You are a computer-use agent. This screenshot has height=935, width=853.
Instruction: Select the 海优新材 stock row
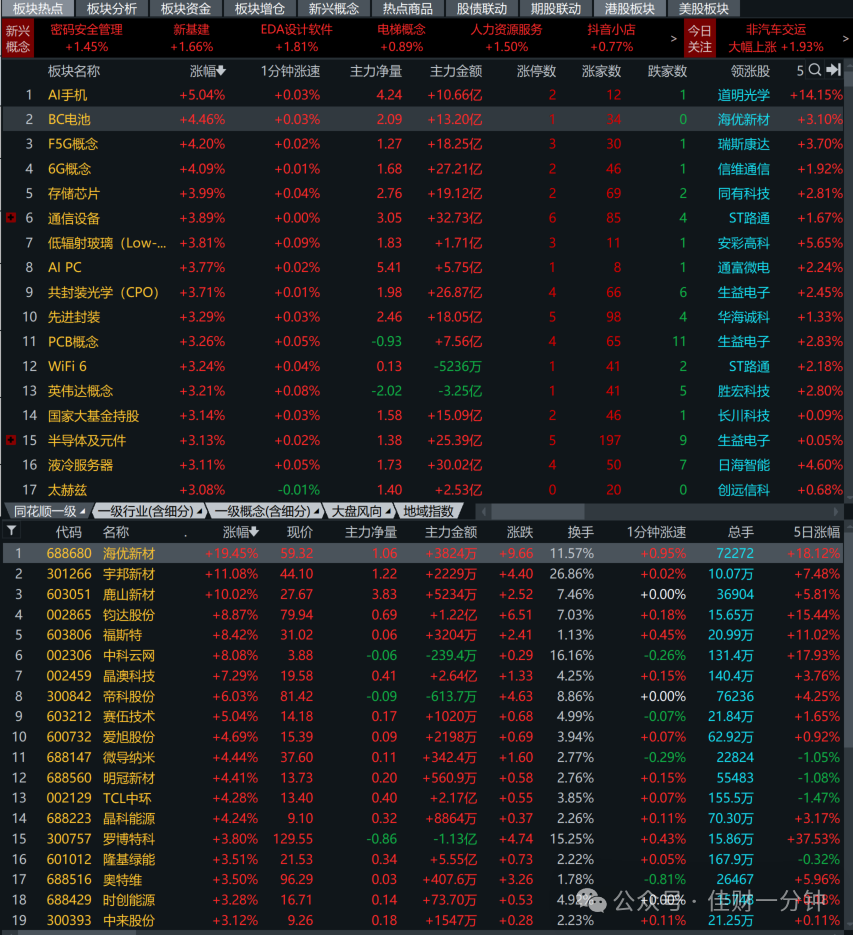point(423,553)
